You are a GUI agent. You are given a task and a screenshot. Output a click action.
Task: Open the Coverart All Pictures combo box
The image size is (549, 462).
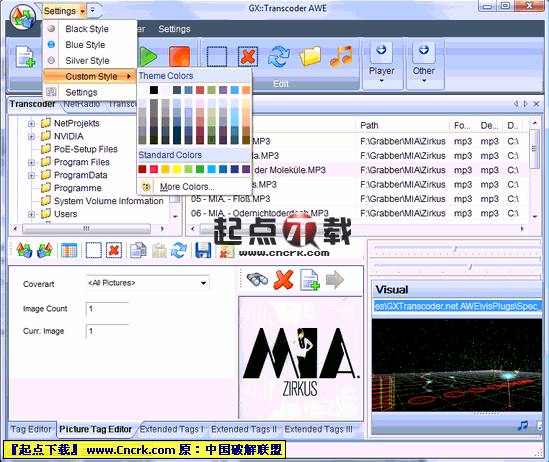click(147, 283)
